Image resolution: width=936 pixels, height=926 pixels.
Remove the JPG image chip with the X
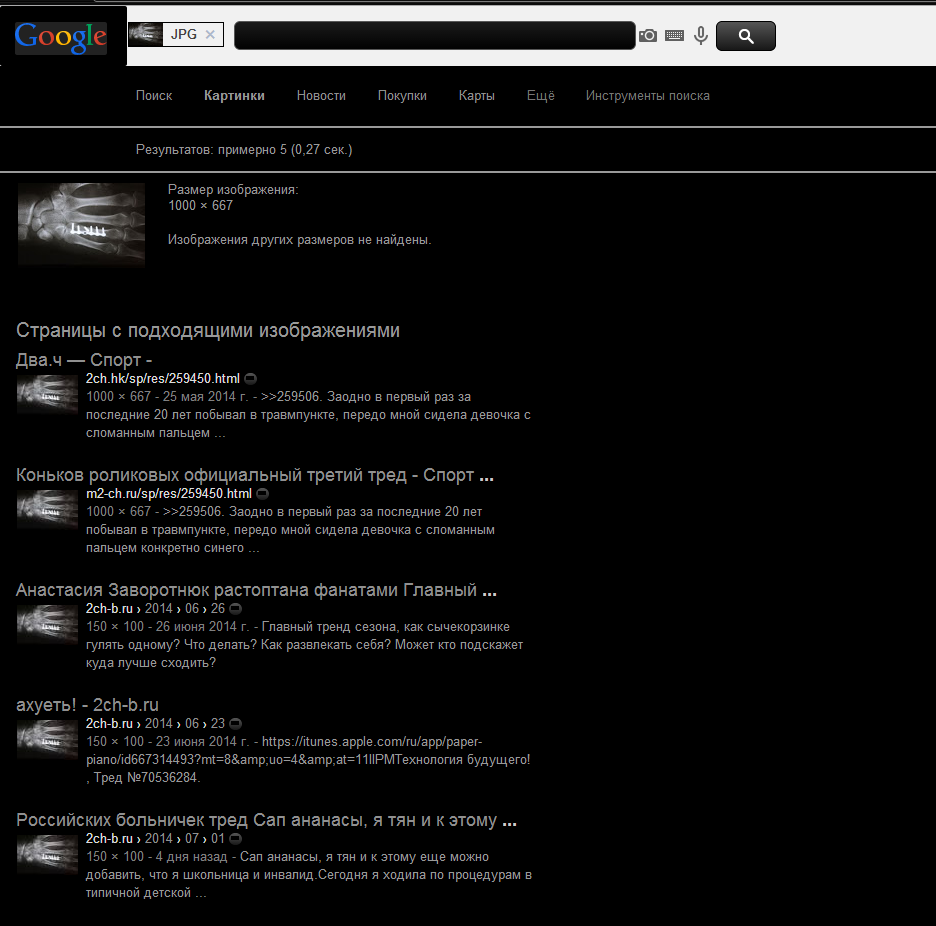coord(210,35)
